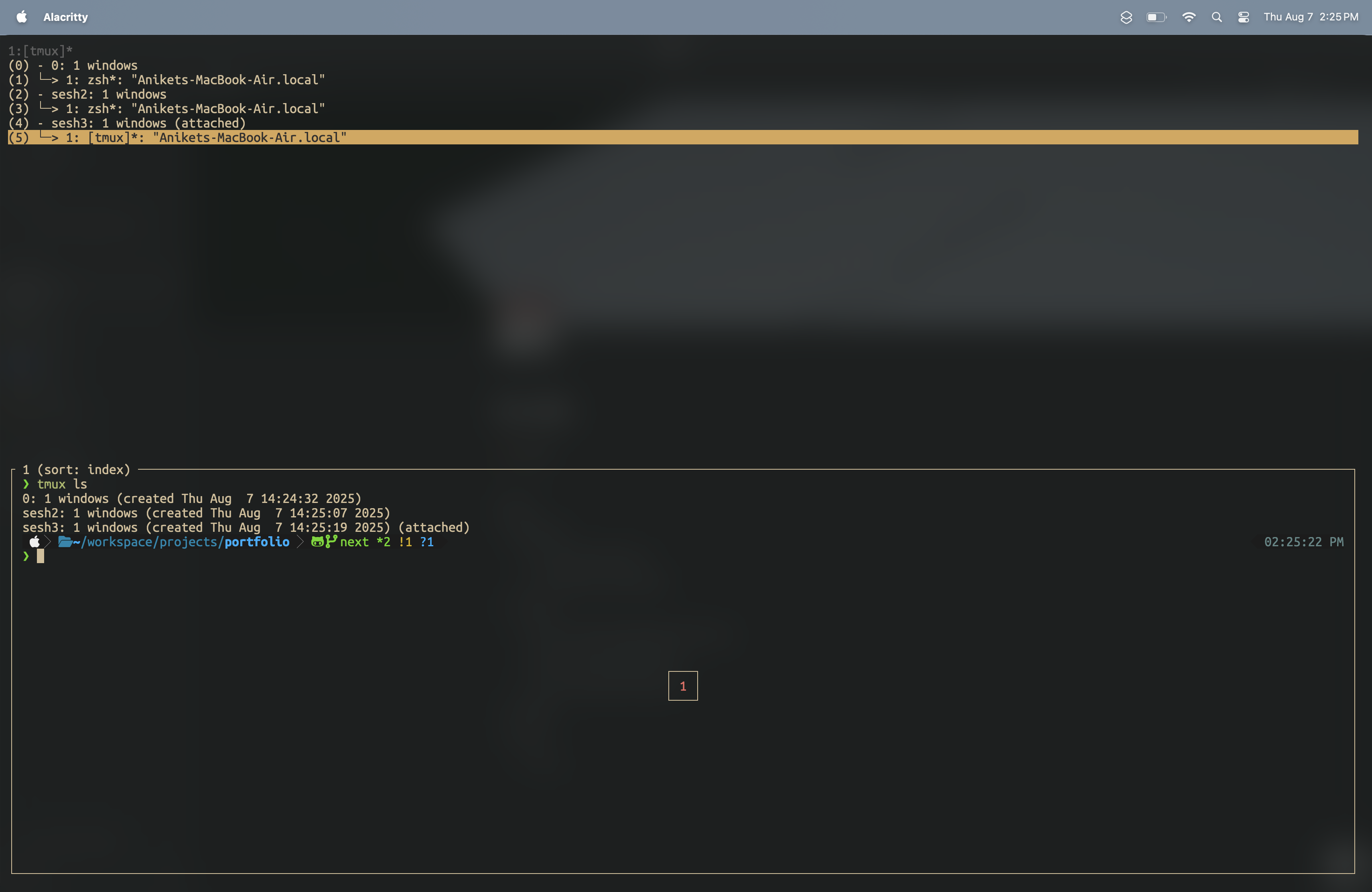The width and height of the screenshot is (1372, 892).
Task: Select zsh window under sesh2
Action: point(683,109)
